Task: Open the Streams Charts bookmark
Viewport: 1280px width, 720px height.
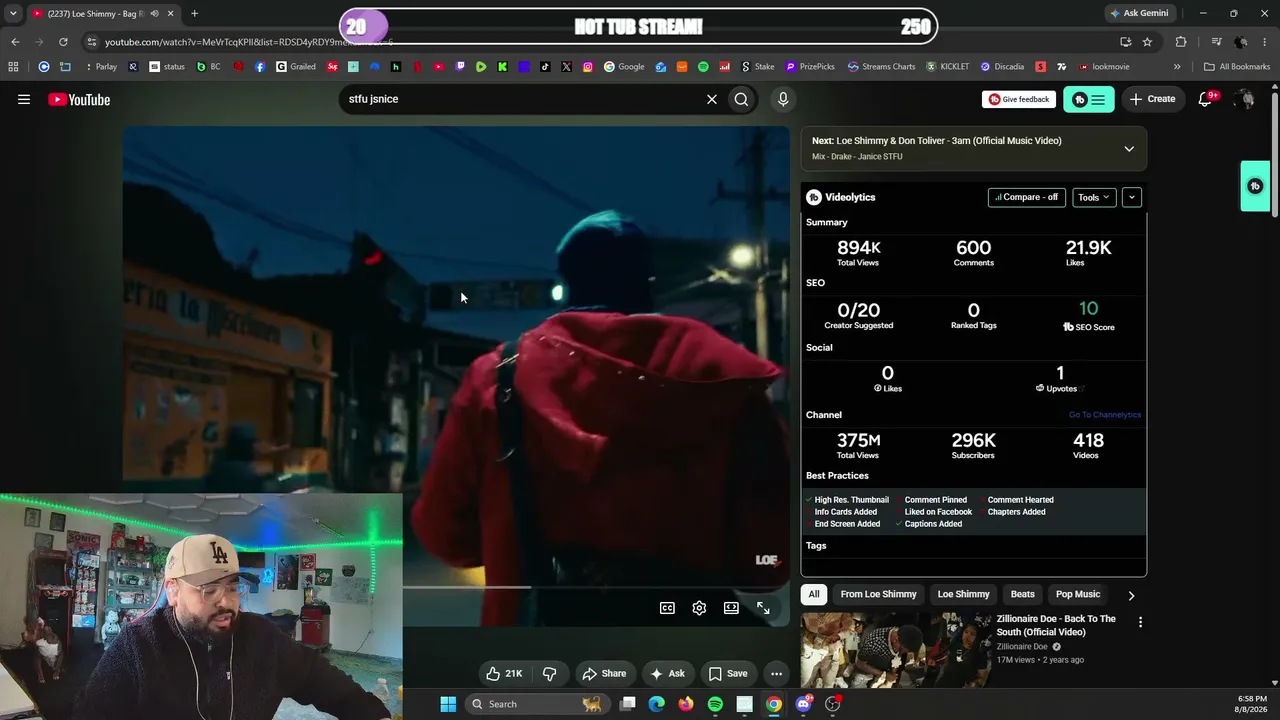Action: click(881, 67)
